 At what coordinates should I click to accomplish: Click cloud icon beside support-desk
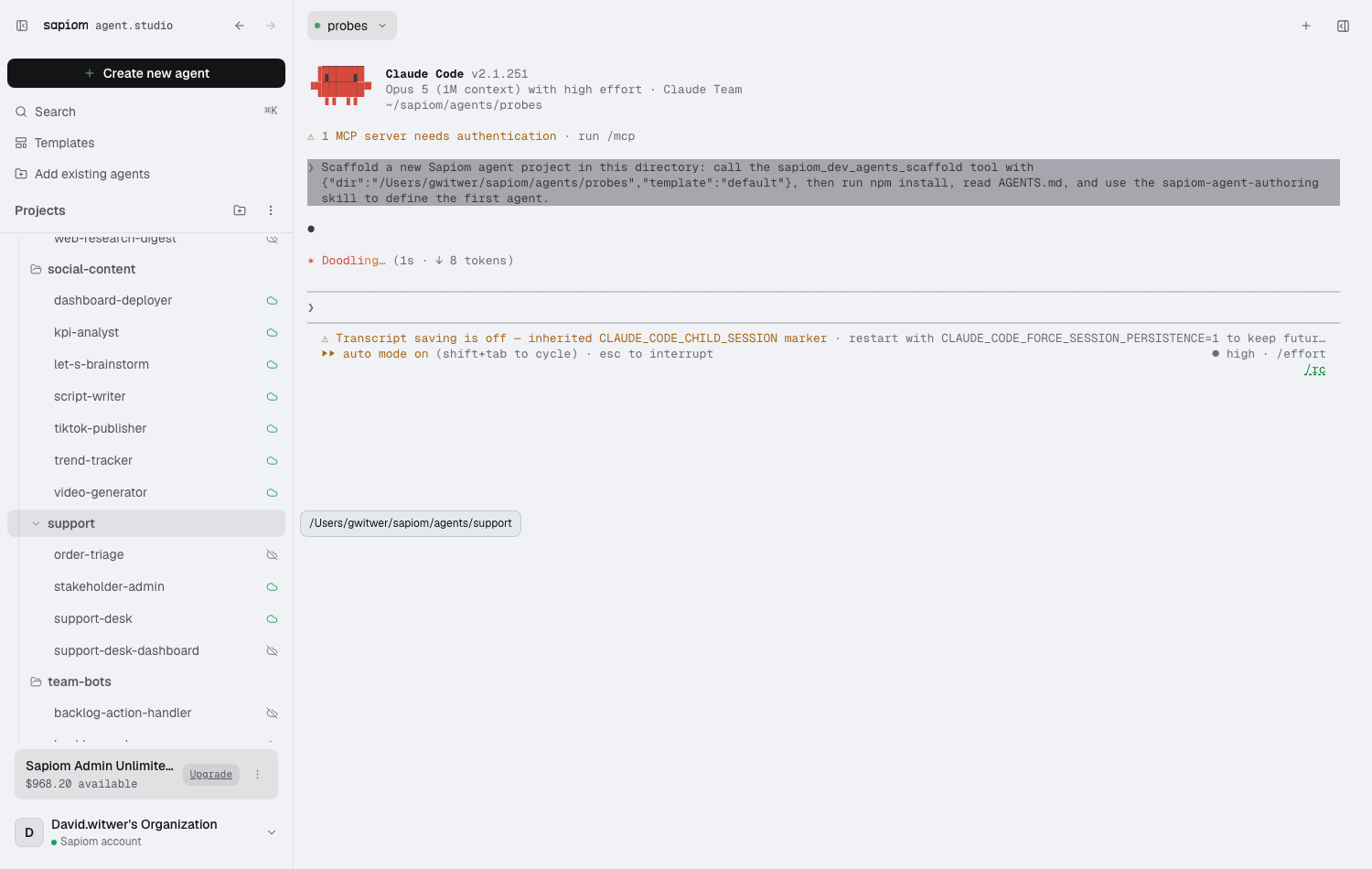(272, 619)
